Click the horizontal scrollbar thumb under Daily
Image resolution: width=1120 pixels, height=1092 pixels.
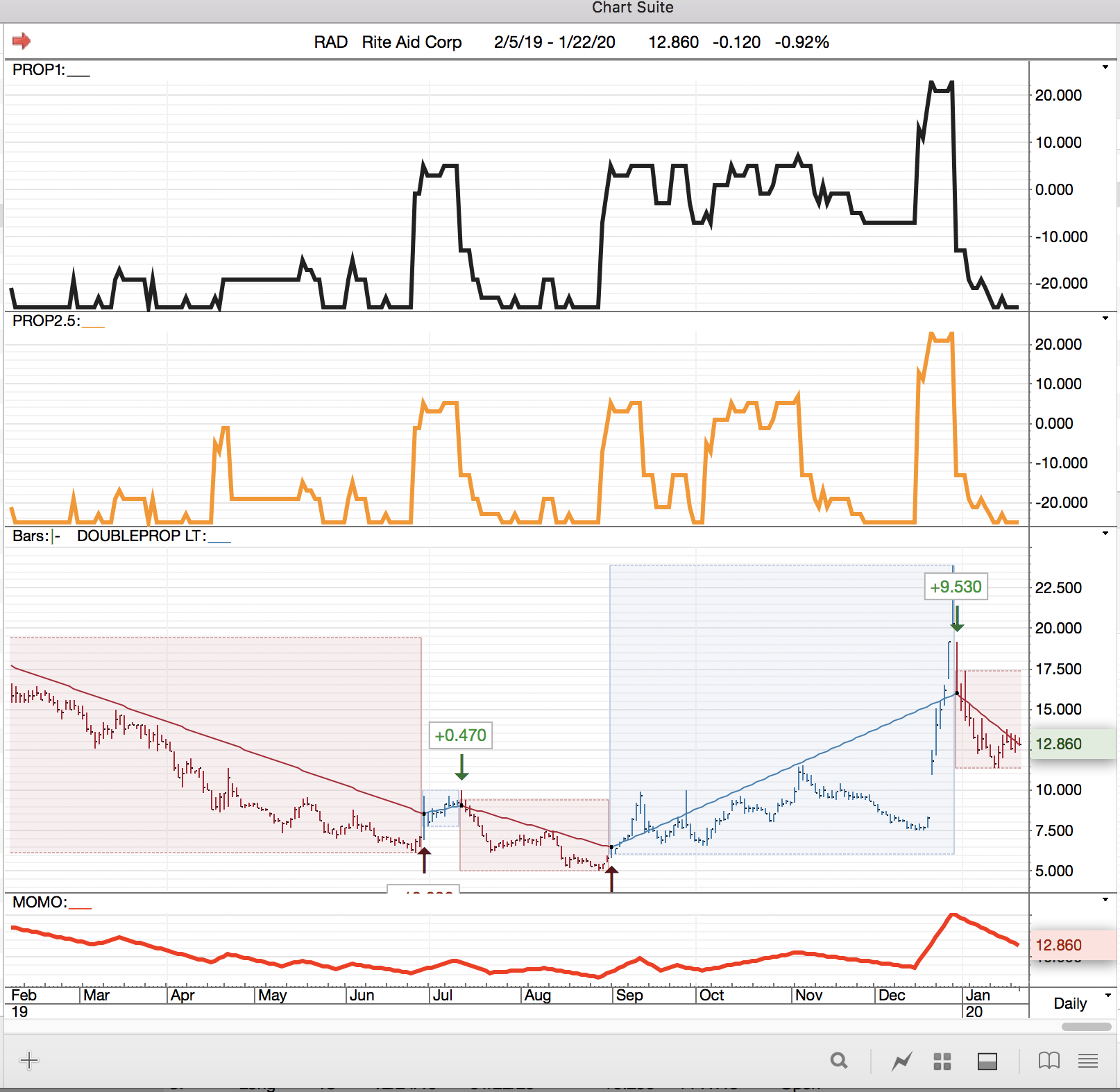click(1086, 1027)
